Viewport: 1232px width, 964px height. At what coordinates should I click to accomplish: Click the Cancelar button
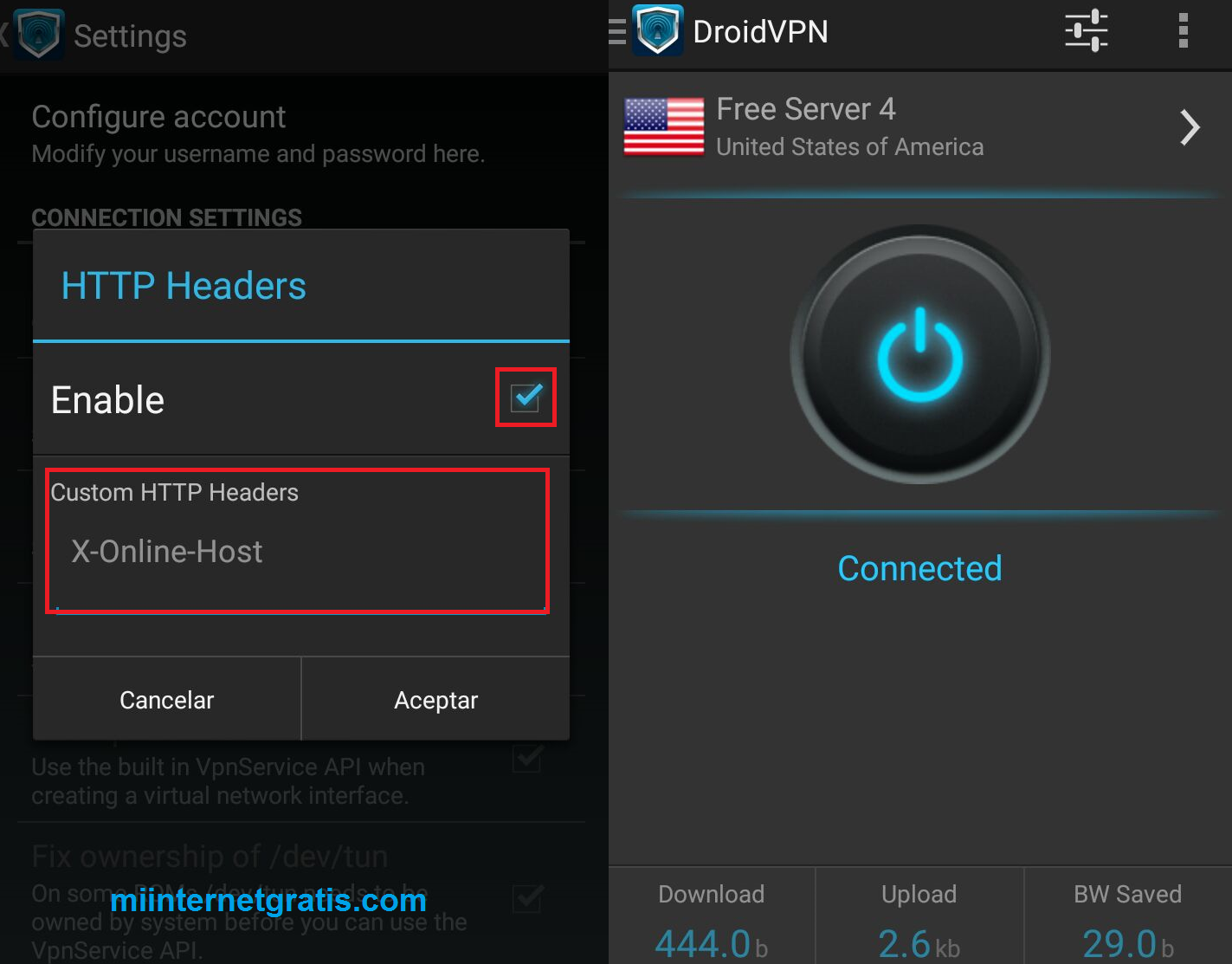[166, 700]
